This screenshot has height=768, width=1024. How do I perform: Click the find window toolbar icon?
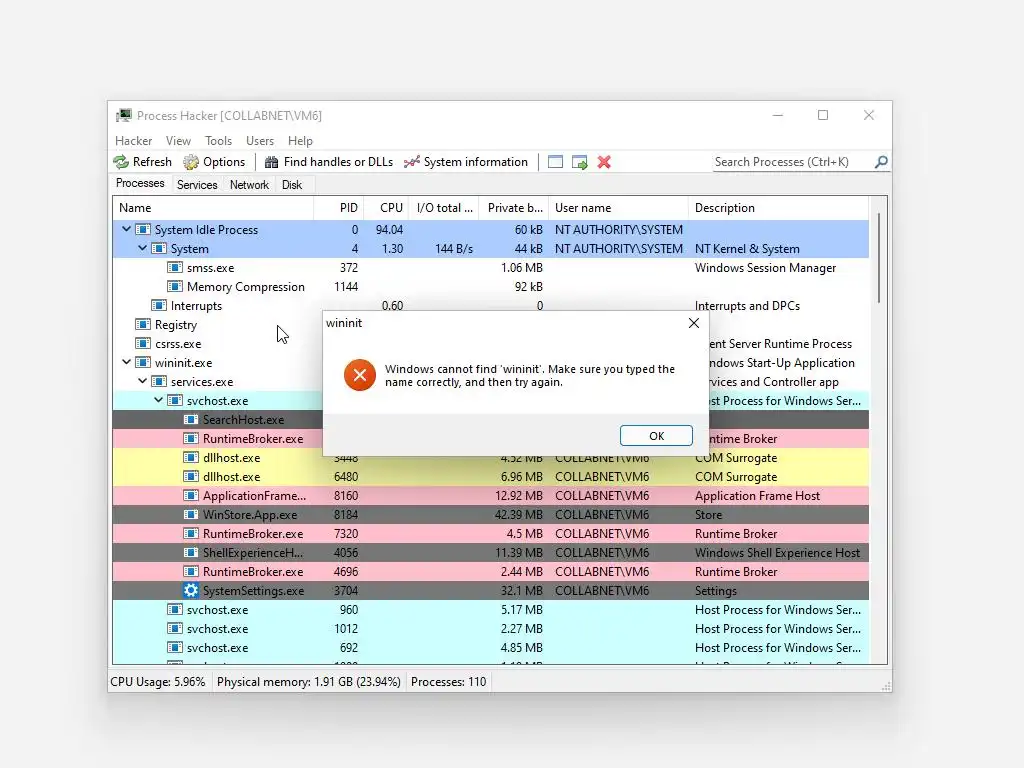(555, 162)
